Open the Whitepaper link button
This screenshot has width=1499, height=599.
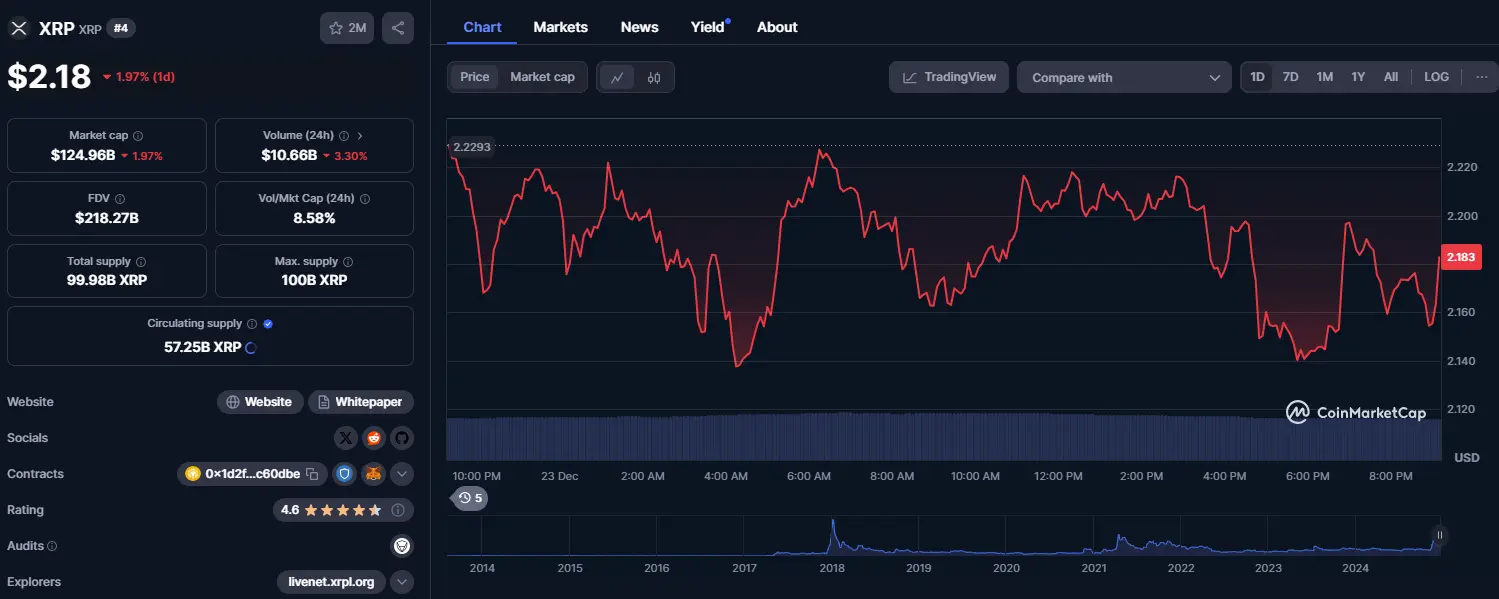tap(361, 402)
